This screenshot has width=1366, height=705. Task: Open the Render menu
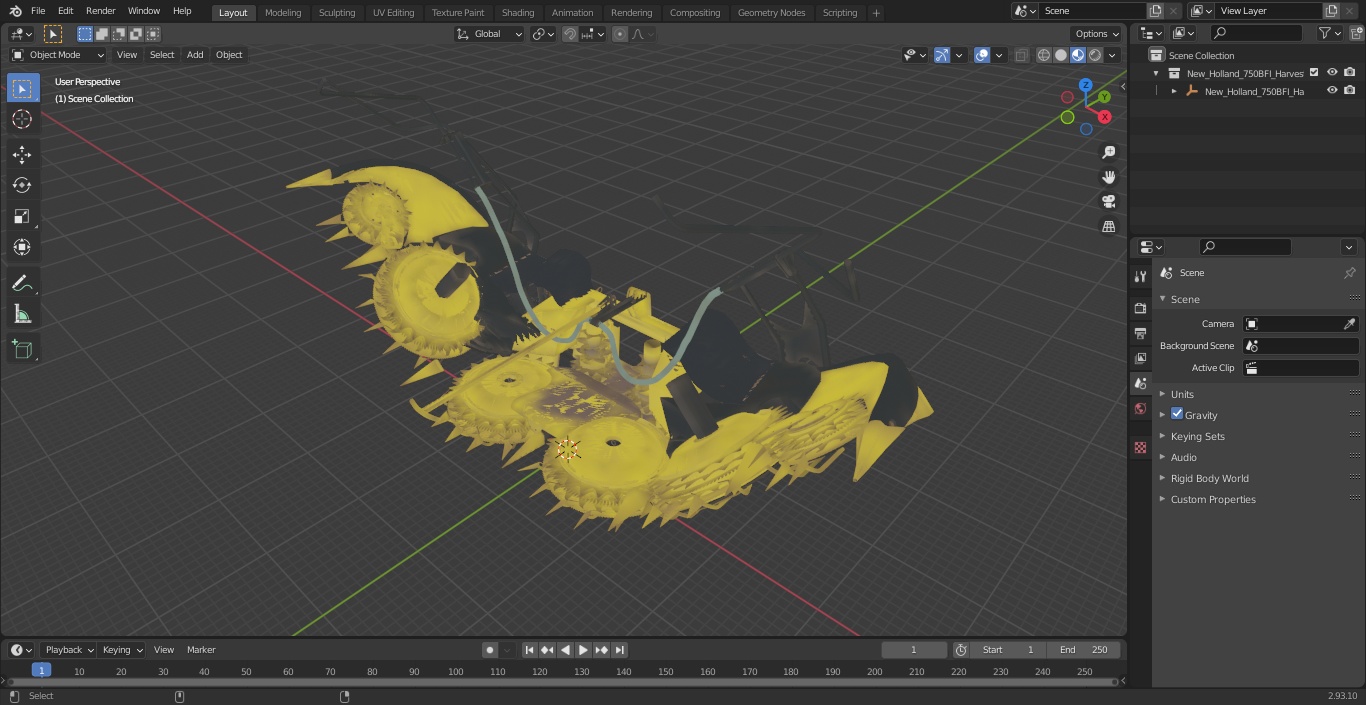pos(100,11)
